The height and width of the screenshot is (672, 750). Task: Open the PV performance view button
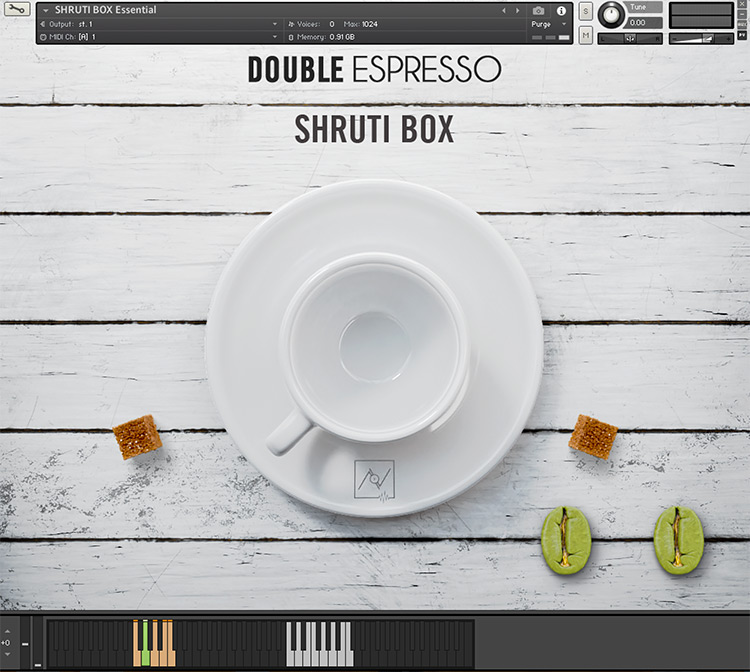coord(741,35)
